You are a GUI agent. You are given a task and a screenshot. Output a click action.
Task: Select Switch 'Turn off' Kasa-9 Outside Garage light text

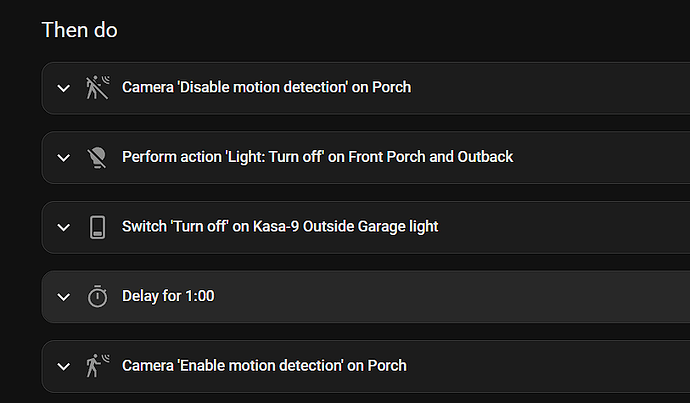click(280, 227)
